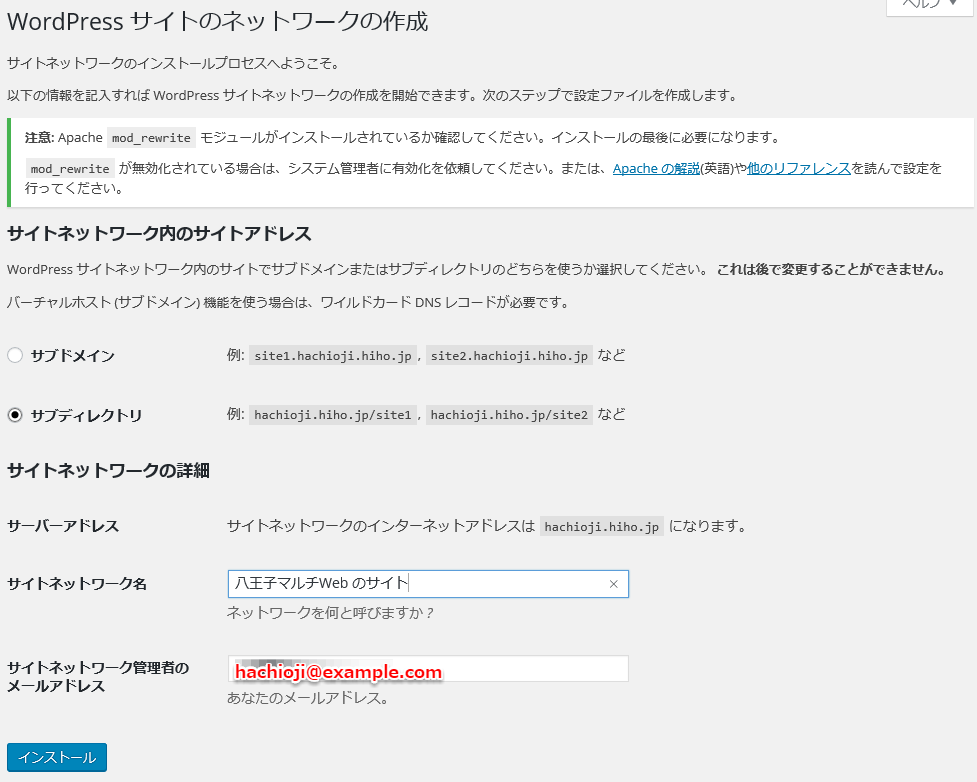This screenshot has height=782, width=977.
Task: Click the hachioji.hiho.jp/site1 example code
Action: [333, 415]
